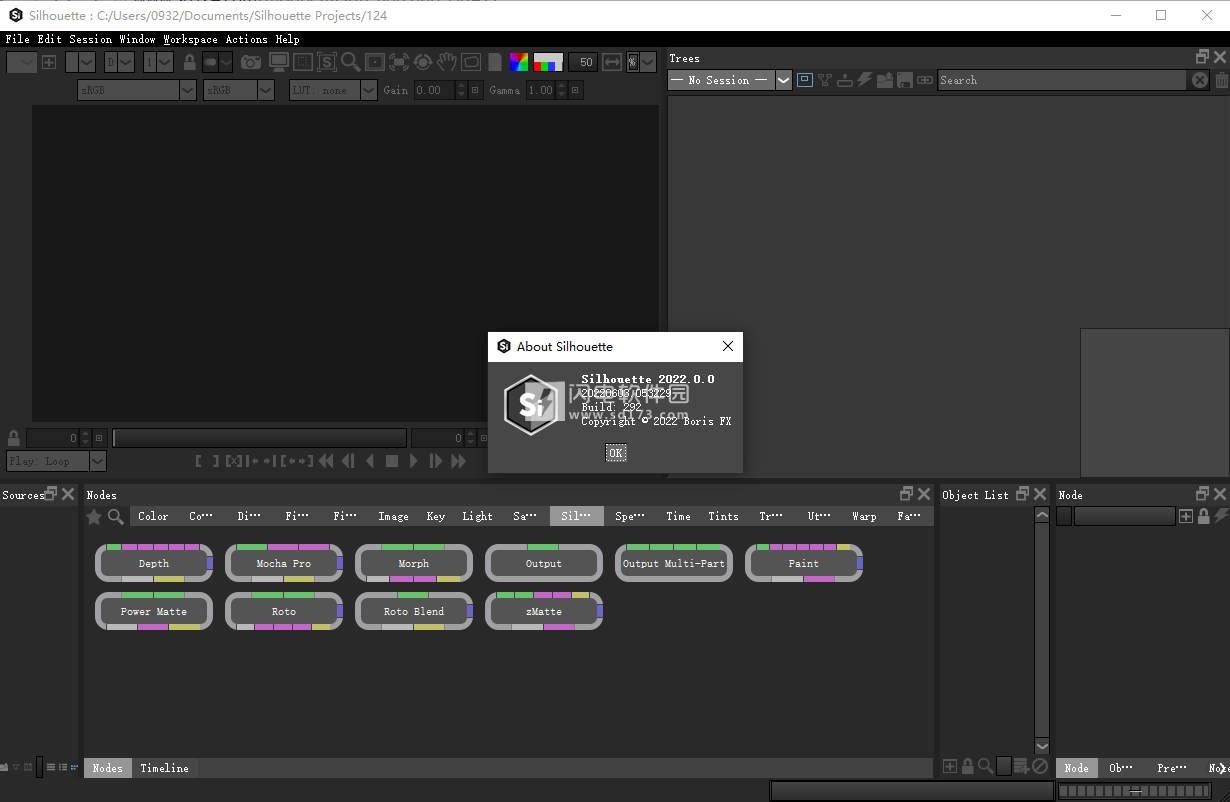Click the hand pan tool icon

tap(446, 62)
